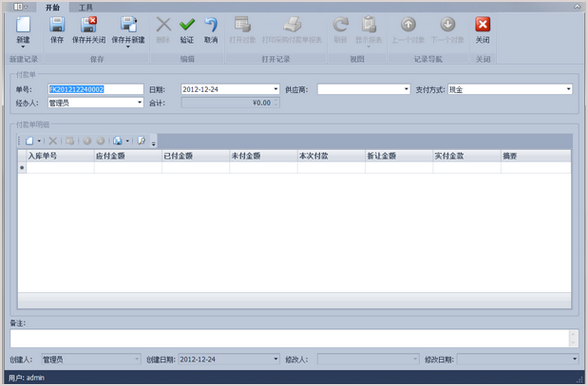588x386 pixels.
Task: Expand the 供应商 supplier dropdown
Action: click(406, 89)
